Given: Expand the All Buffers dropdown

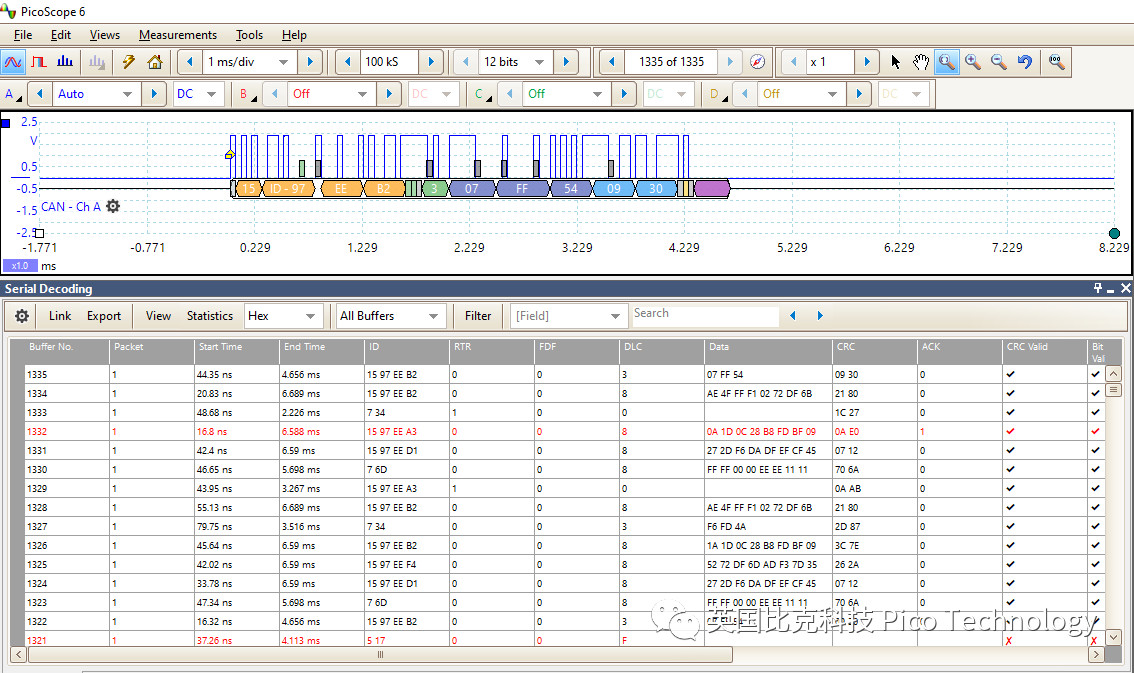Looking at the screenshot, I should point(433,316).
